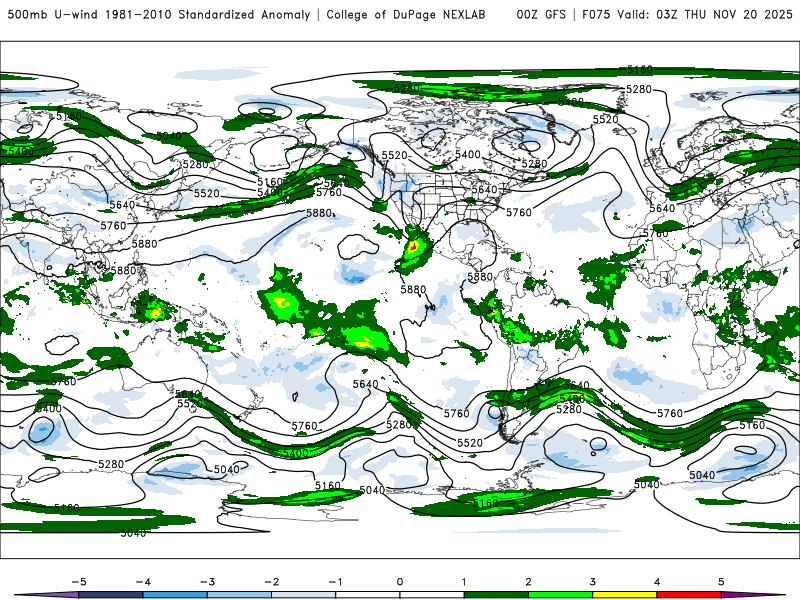
Task: Click the '3' colorbar tick label
Action: tap(593, 582)
